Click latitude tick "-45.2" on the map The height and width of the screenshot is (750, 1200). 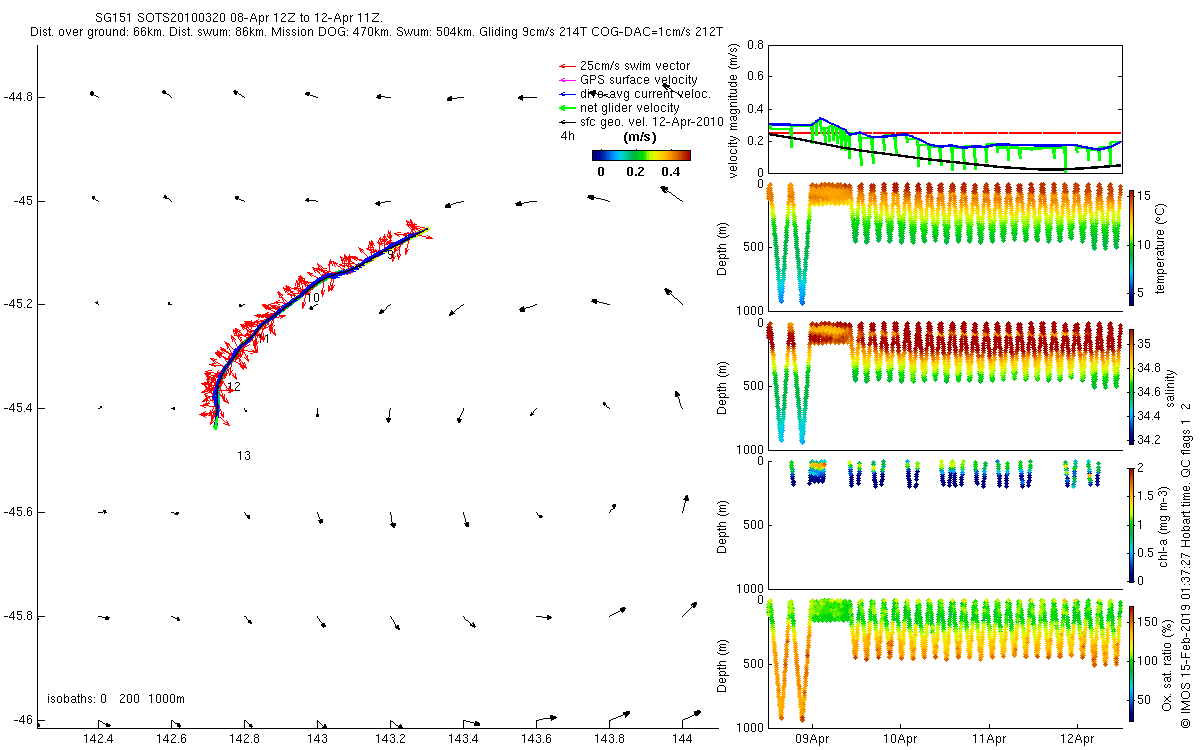(17, 304)
